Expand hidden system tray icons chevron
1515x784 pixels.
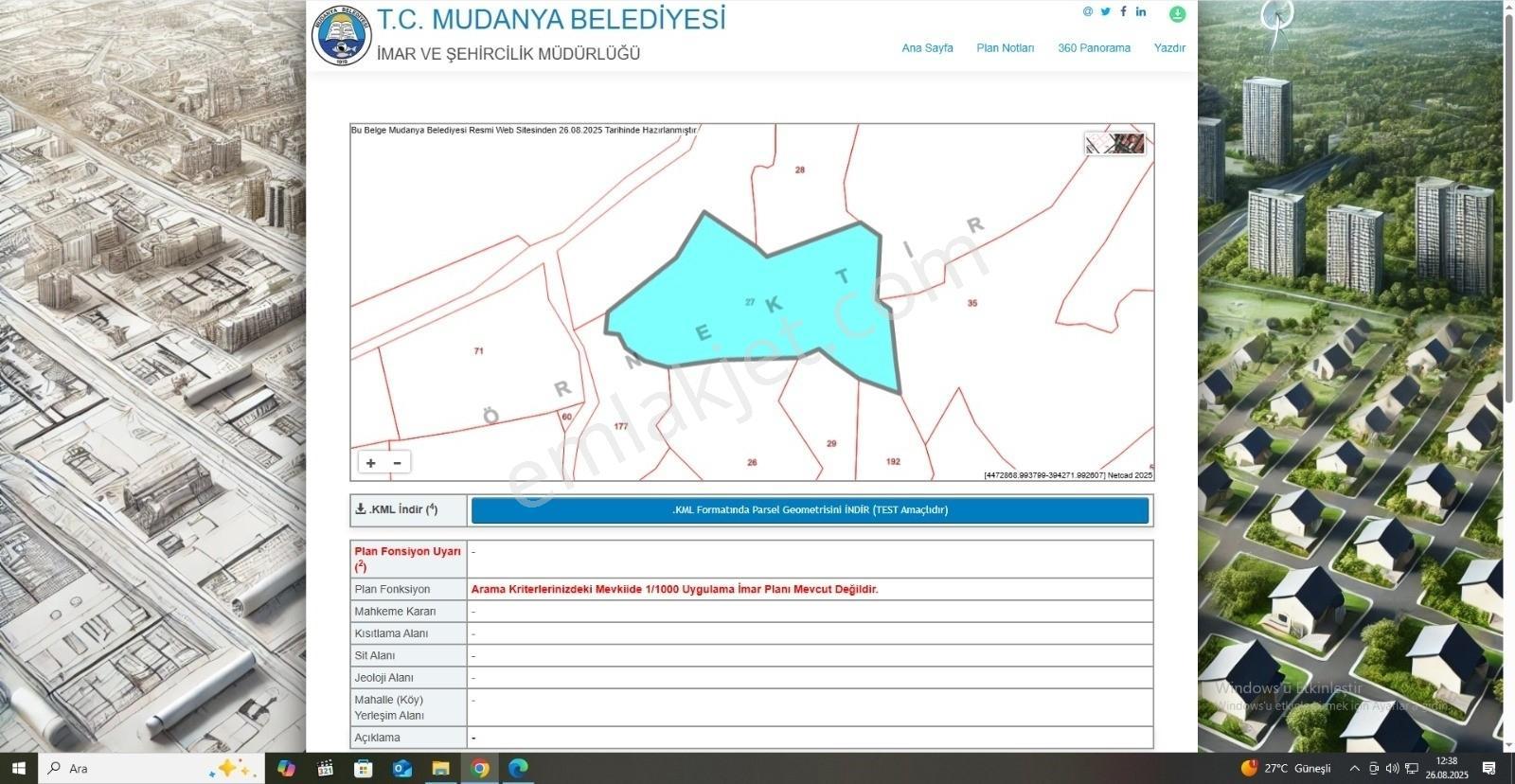tap(1354, 768)
